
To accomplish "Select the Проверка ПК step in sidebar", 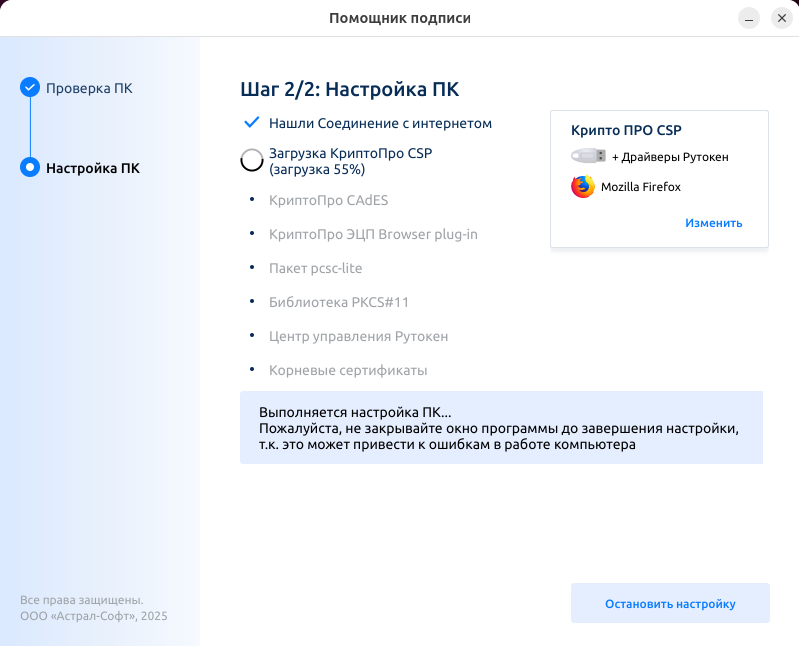I will pos(89,88).
